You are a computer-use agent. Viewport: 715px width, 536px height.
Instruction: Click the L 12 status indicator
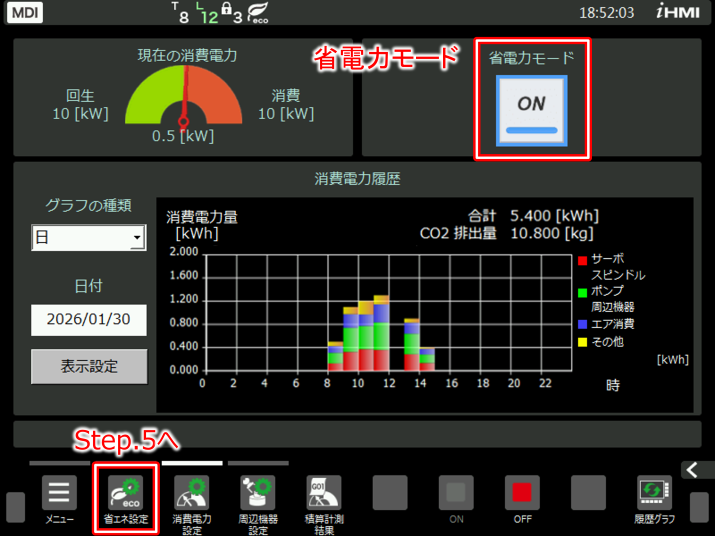click(207, 13)
